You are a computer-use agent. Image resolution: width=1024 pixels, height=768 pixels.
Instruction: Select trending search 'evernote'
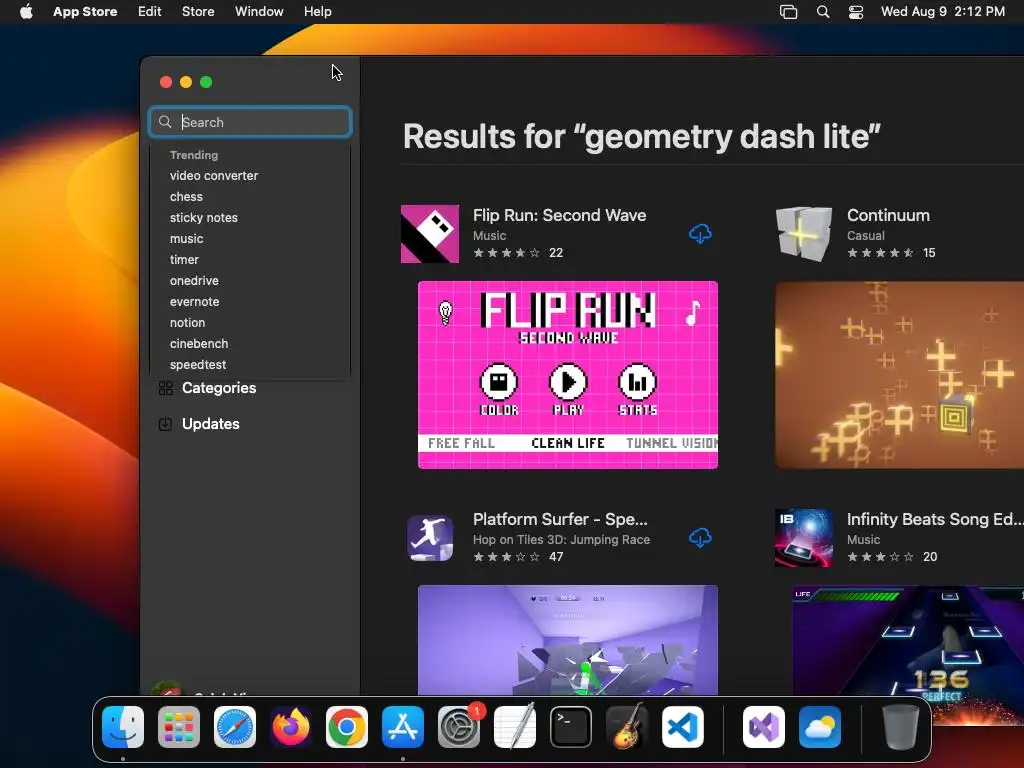195,302
